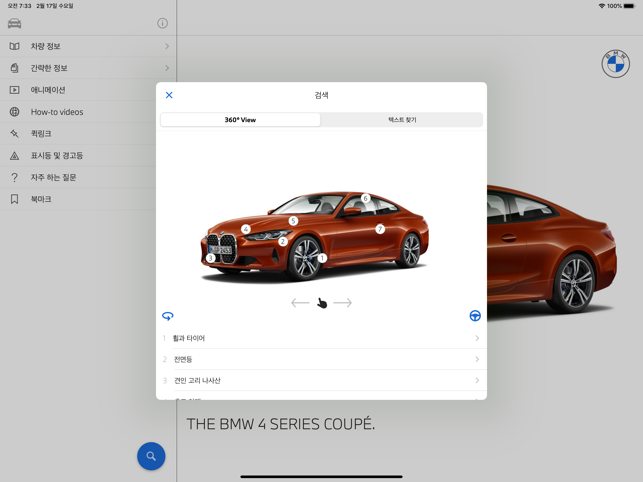Select hotspot 4 on the hood
This screenshot has width=643, height=482.
(246, 229)
